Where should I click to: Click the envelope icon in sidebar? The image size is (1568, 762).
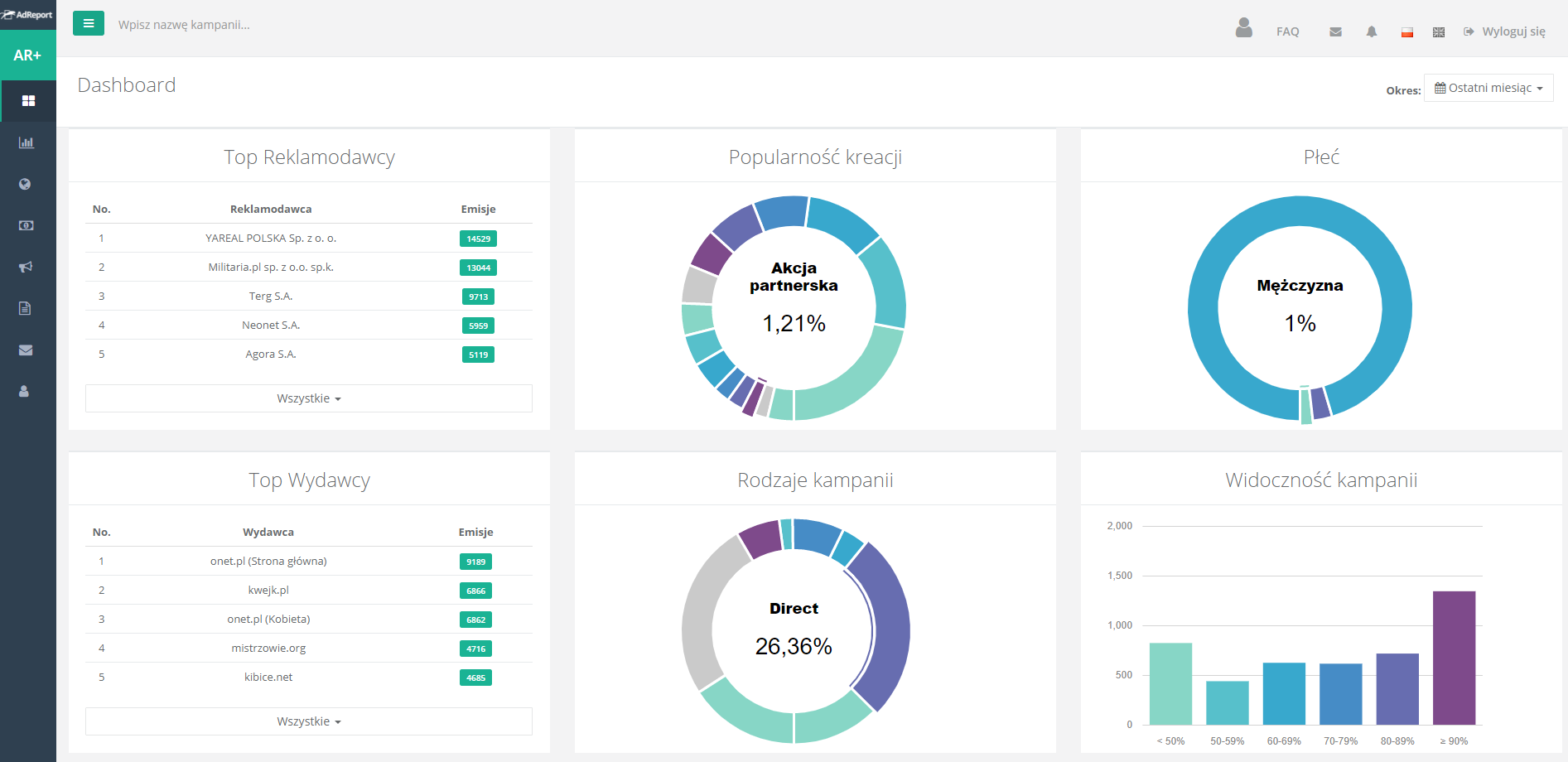point(26,350)
